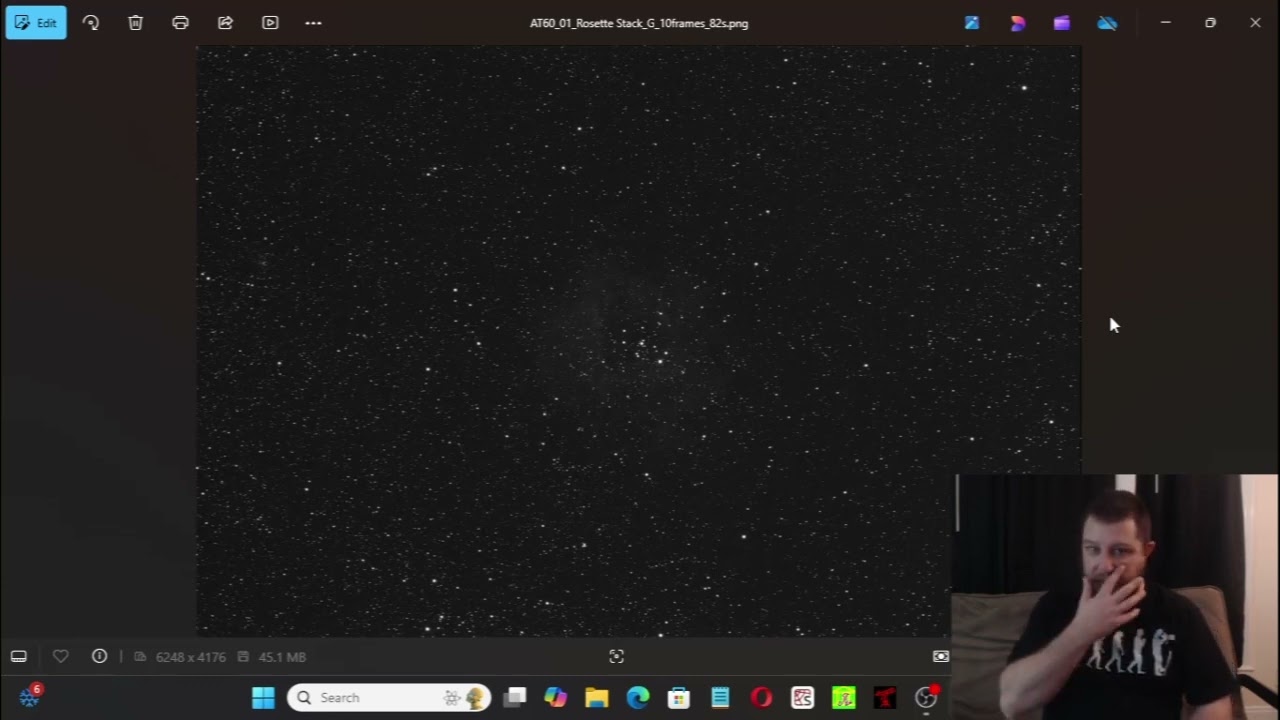Click the 6248 x 4176 dimensions text

click(x=190, y=657)
